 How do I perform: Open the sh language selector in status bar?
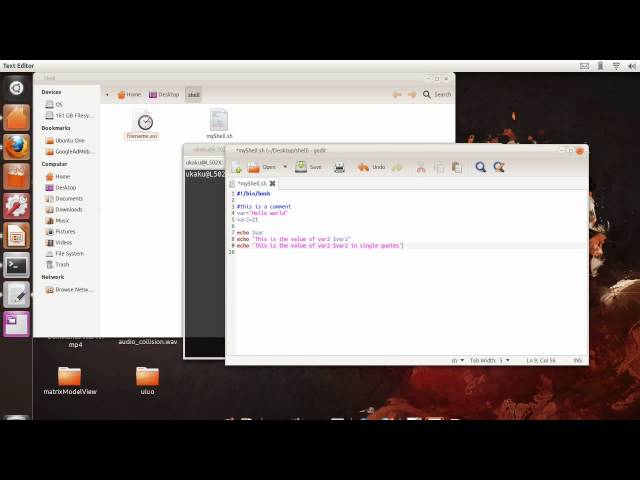[x=458, y=360]
